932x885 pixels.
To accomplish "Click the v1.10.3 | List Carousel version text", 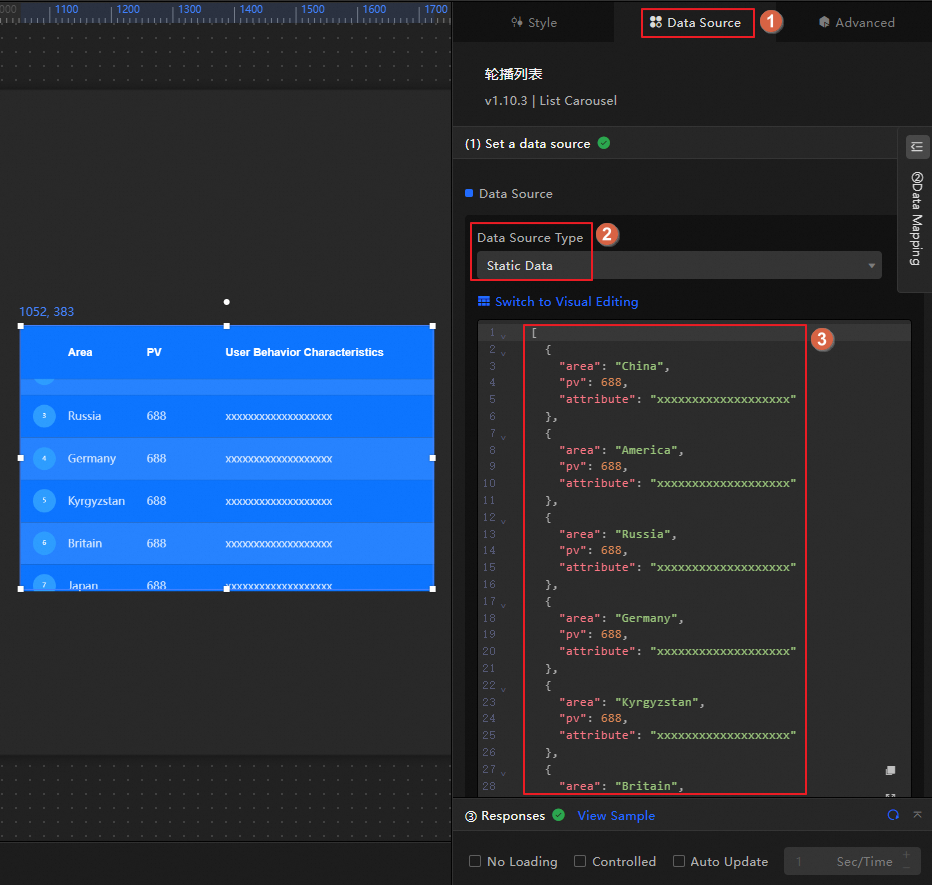I will (x=550, y=100).
